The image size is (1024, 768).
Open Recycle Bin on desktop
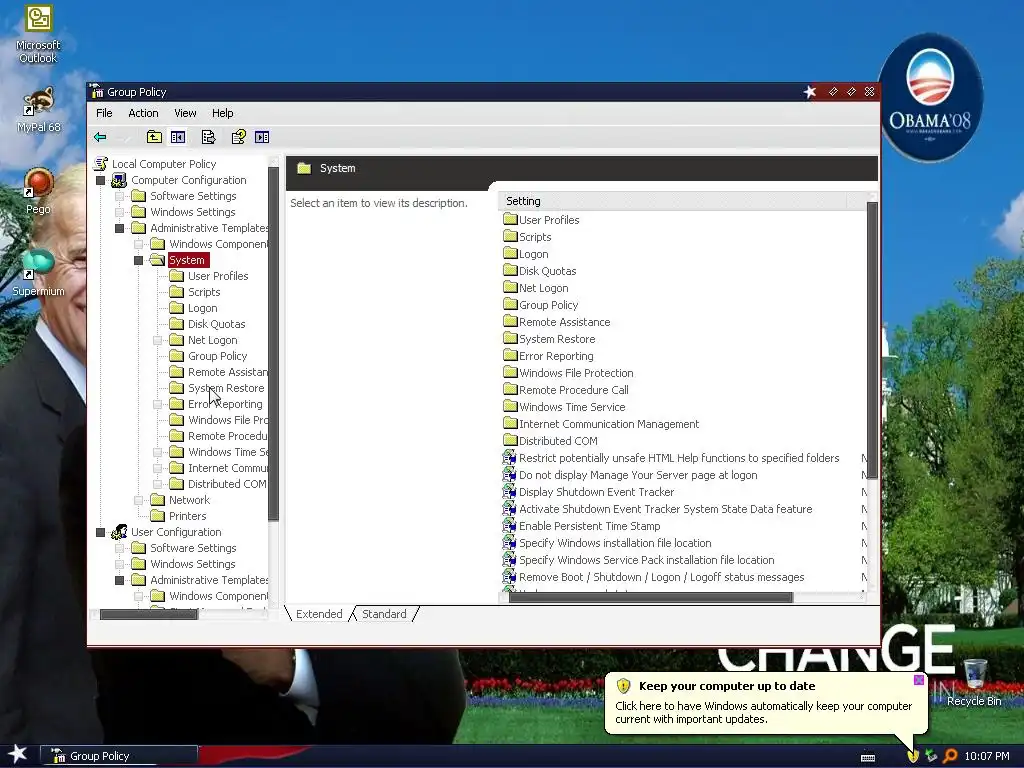(x=974, y=683)
